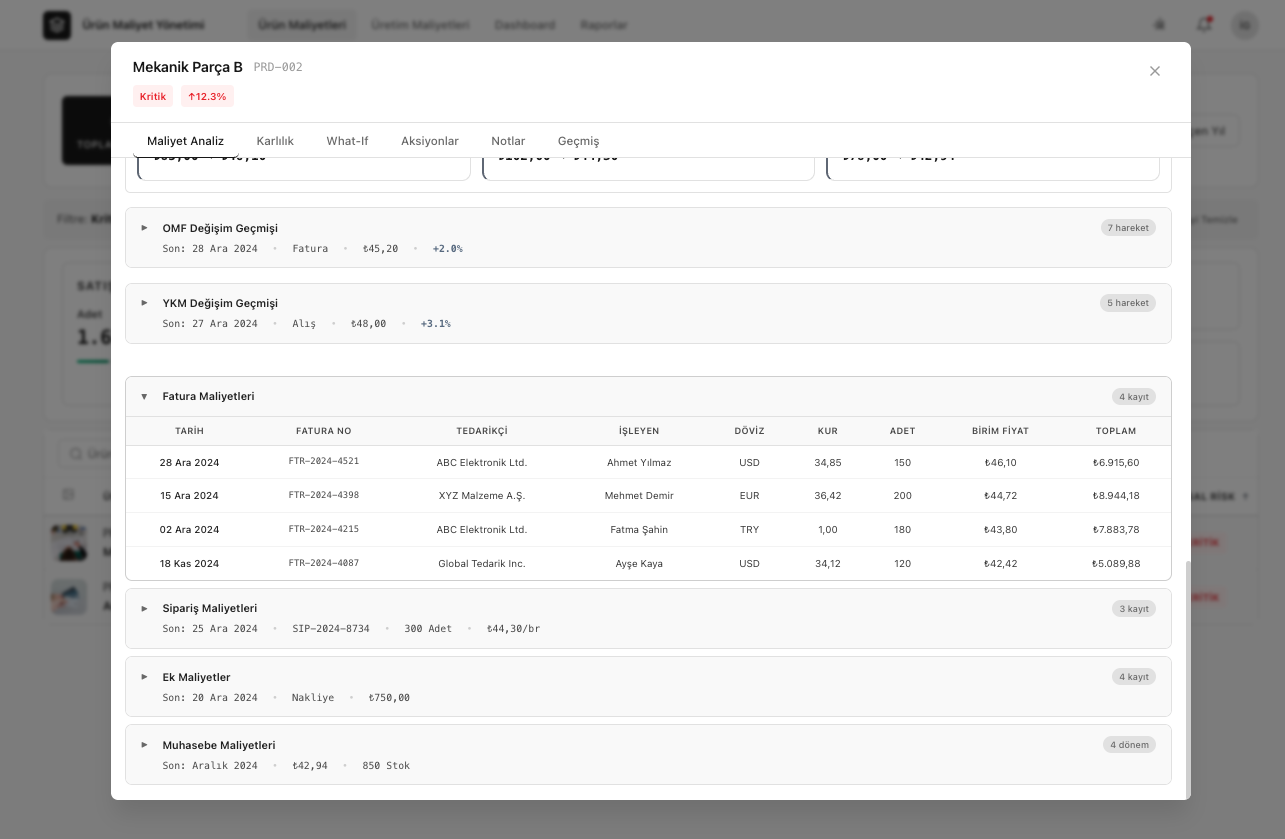Click the TOPLAM column header

click(1115, 431)
